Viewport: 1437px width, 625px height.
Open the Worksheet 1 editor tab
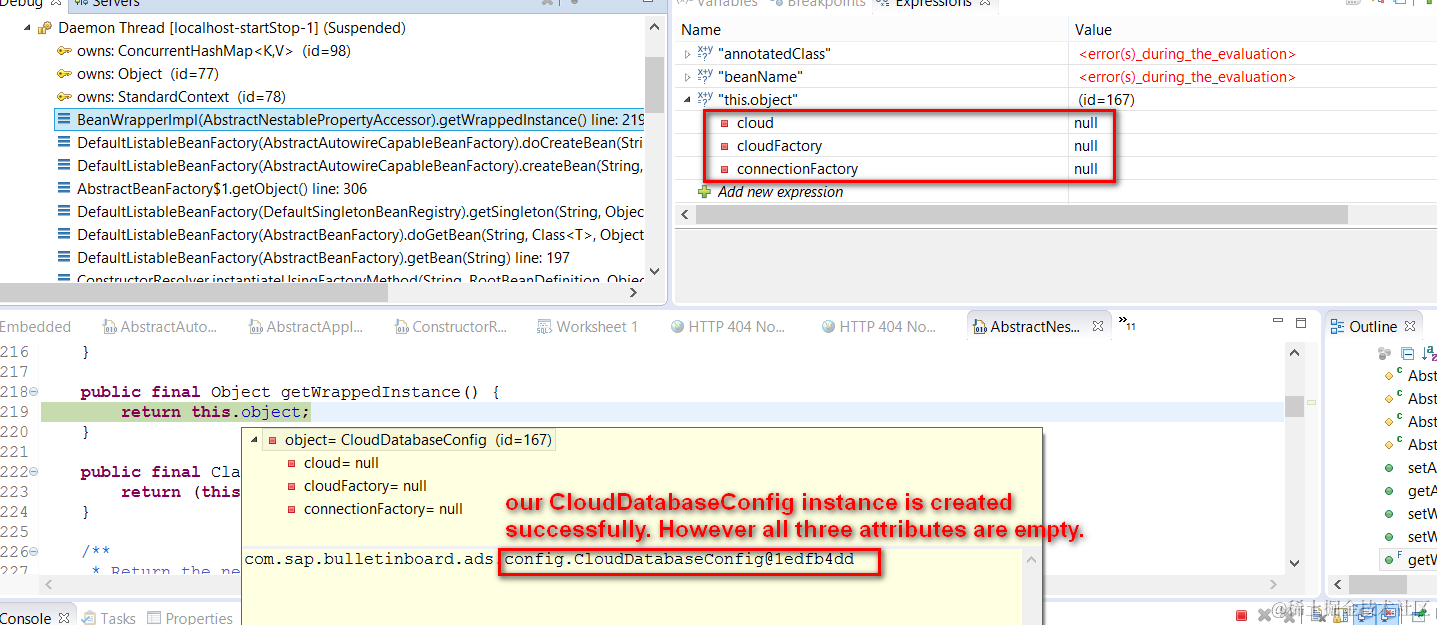(587, 327)
